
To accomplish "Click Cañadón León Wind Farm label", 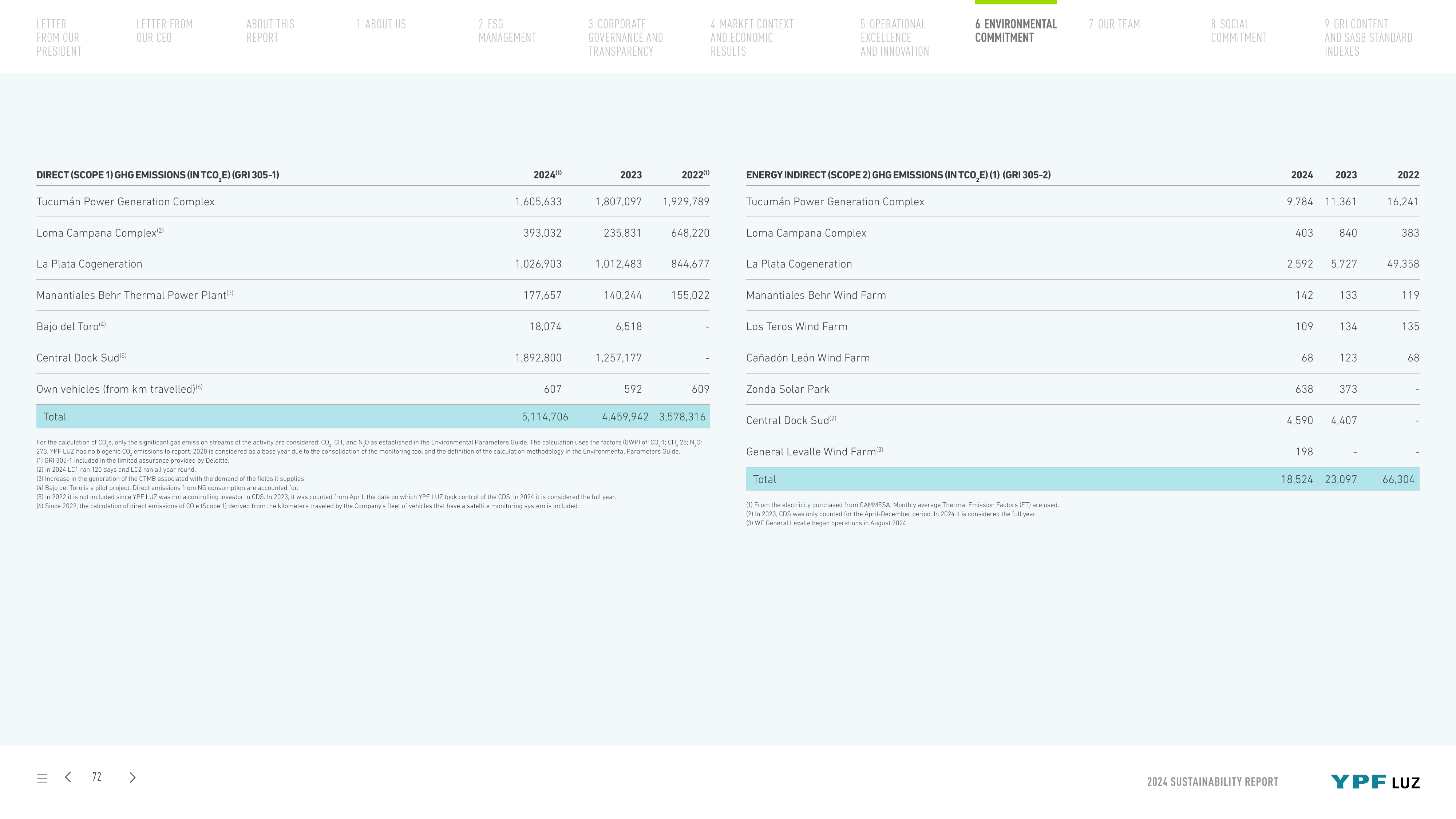I will point(808,358).
